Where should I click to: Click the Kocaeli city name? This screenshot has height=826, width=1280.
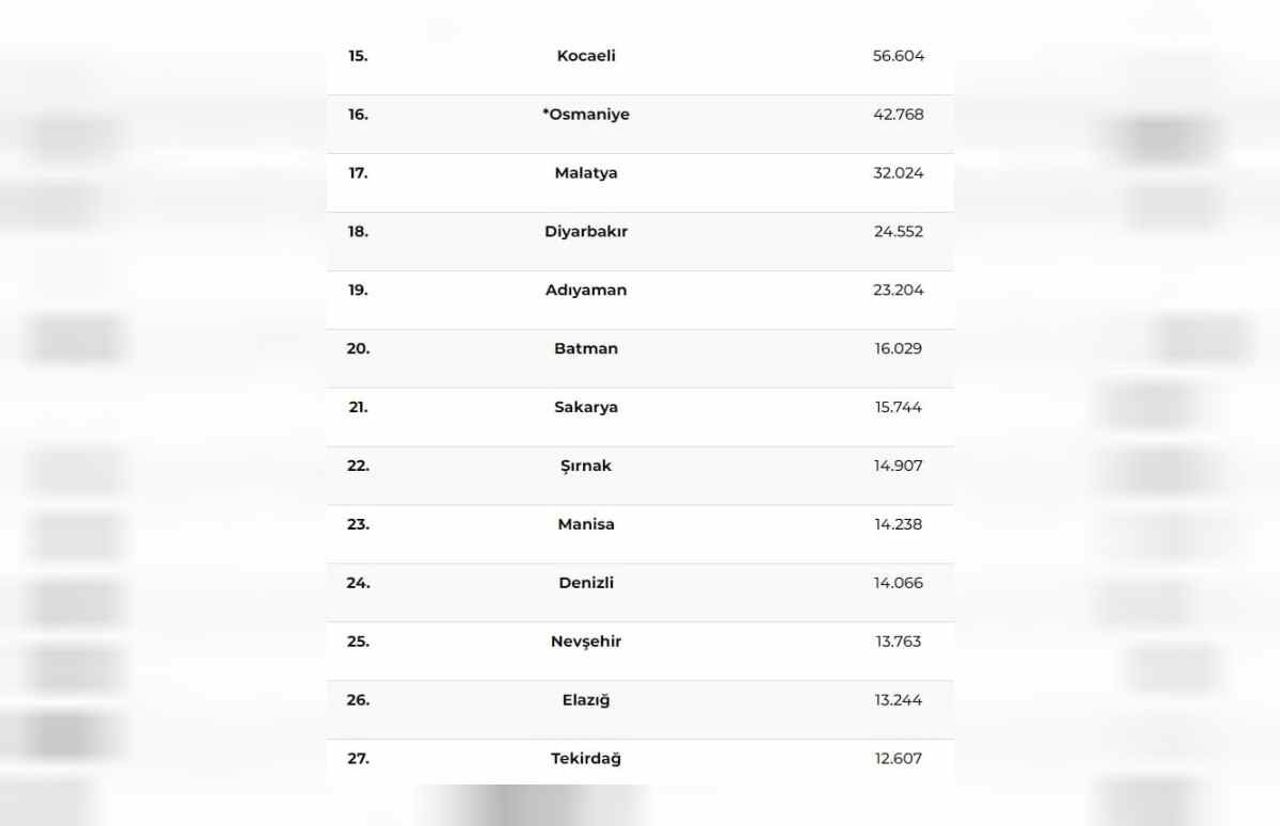[586, 56]
